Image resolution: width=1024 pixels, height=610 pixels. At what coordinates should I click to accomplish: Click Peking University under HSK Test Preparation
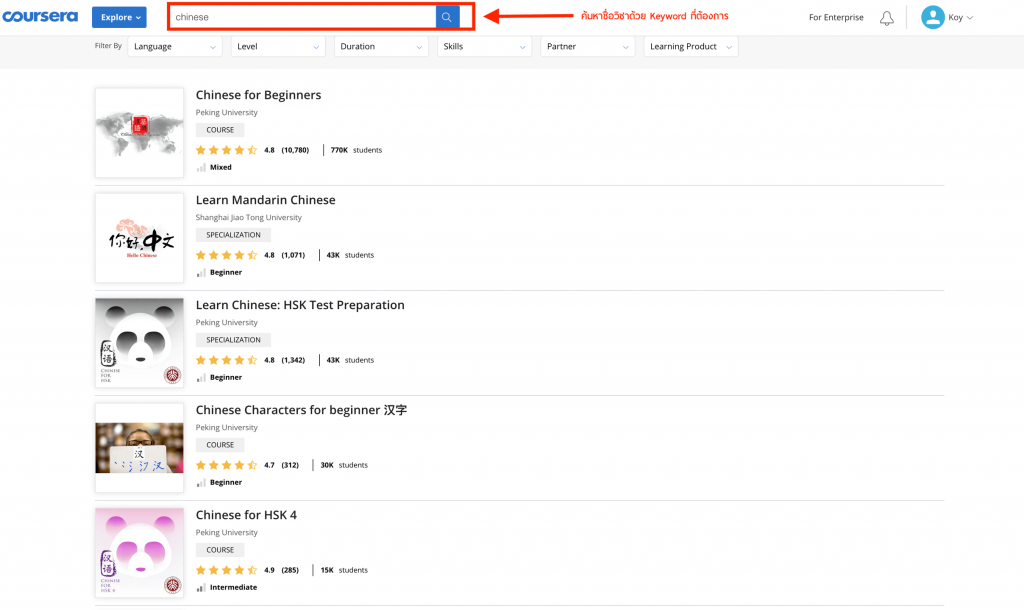click(x=227, y=323)
